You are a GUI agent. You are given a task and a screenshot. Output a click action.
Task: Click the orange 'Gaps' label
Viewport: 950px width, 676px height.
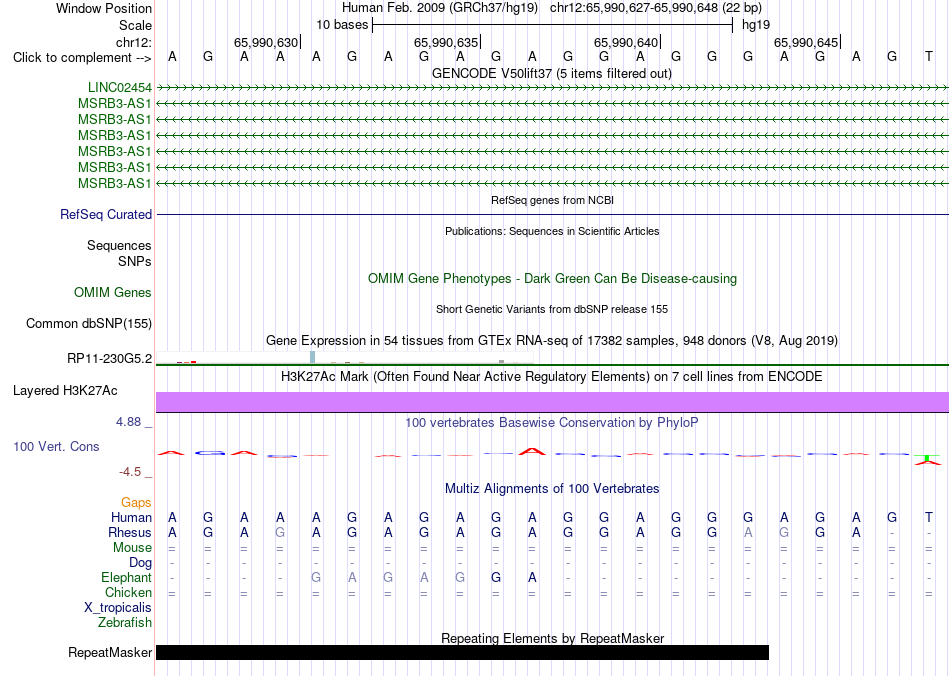click(x=136, y=502)
